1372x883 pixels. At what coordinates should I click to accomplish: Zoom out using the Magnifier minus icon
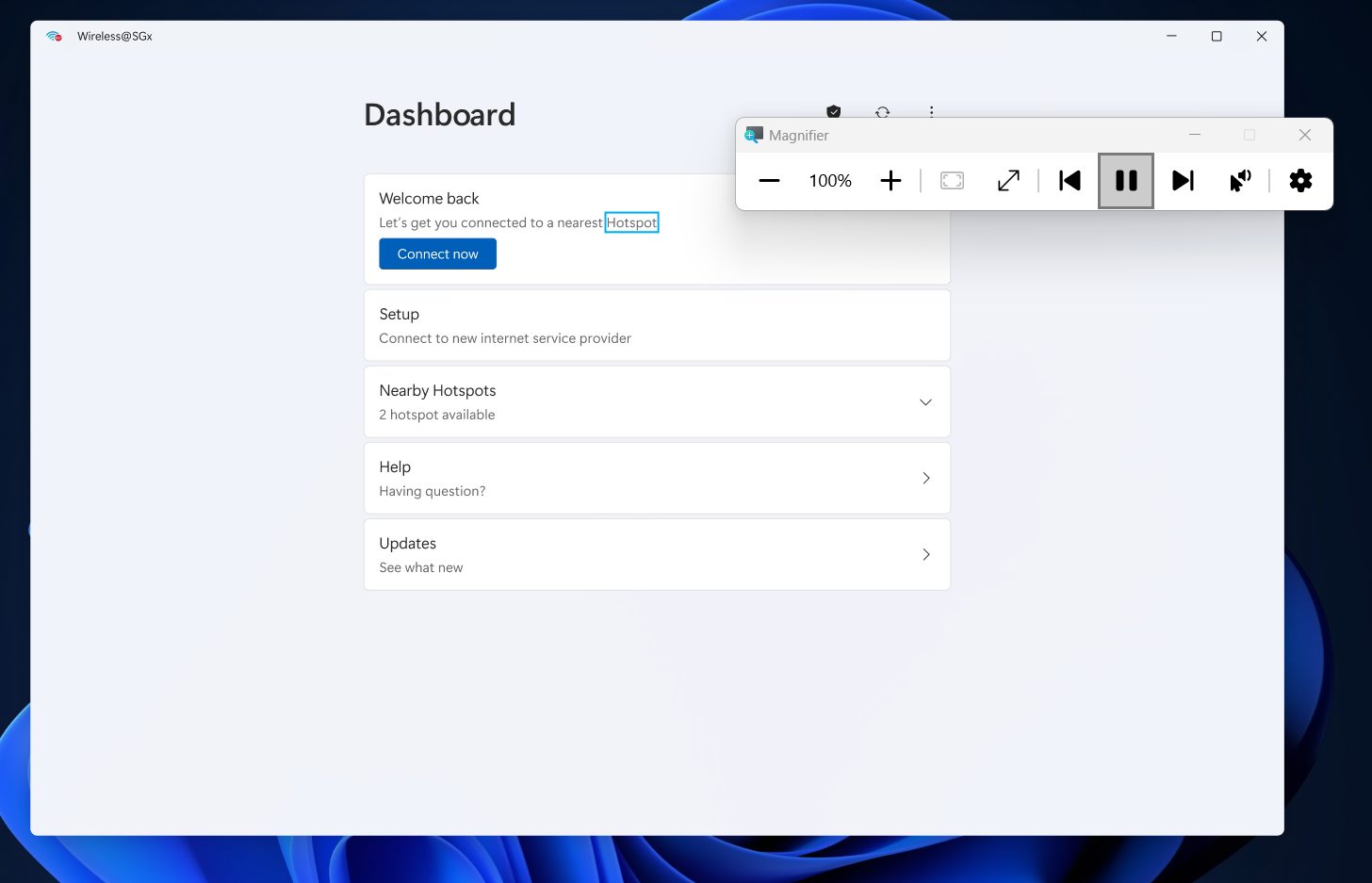tap(769, 180)
